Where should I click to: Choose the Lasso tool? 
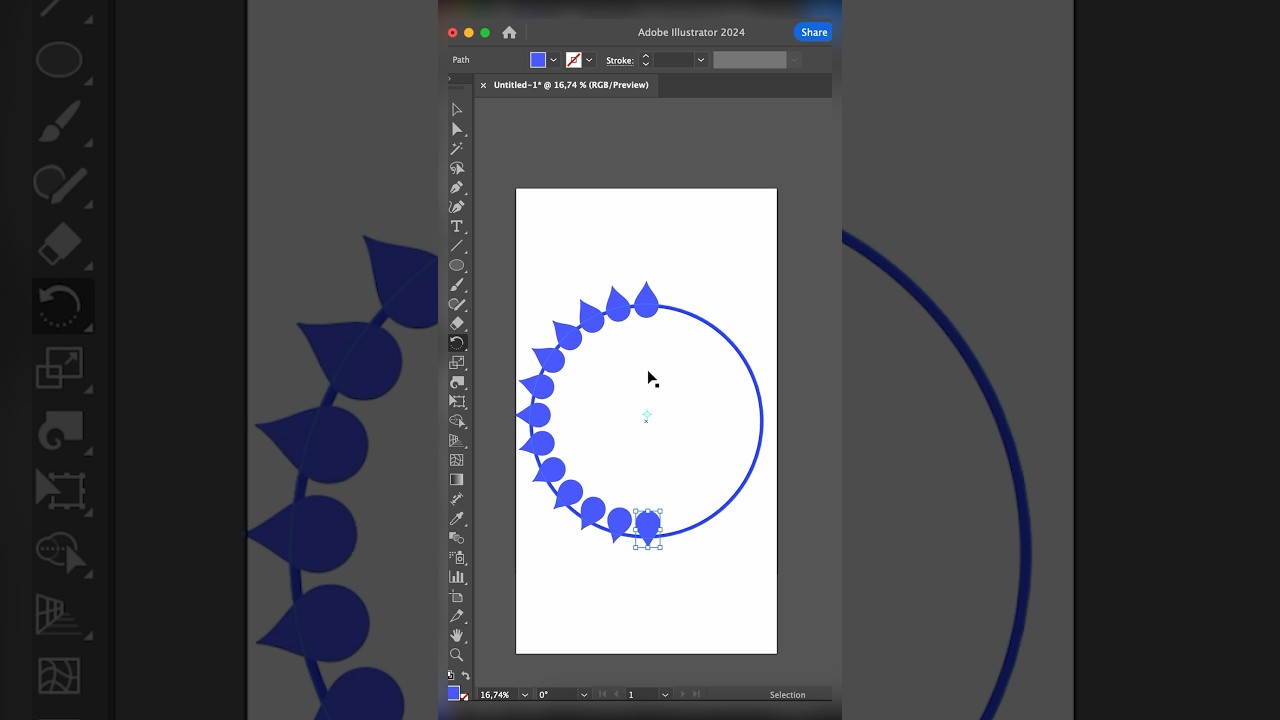(x=457, y=168)
